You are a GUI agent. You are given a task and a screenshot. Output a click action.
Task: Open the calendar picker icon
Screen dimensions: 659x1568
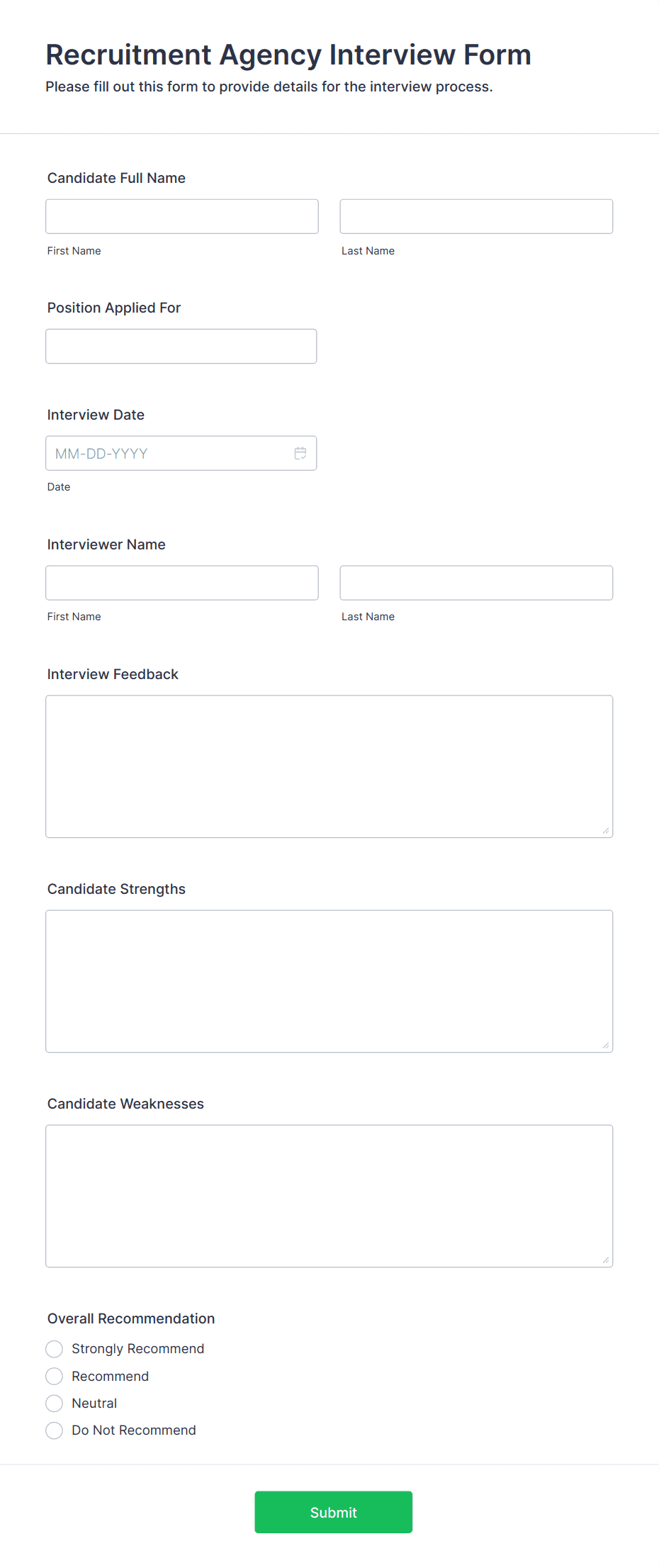[x=300, y=453]
